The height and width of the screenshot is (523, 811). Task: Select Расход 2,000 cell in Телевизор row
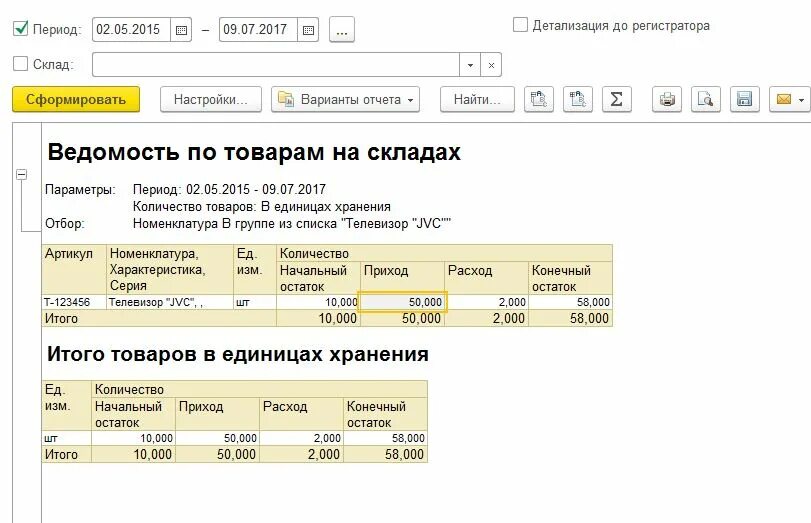tap(487, 302)
